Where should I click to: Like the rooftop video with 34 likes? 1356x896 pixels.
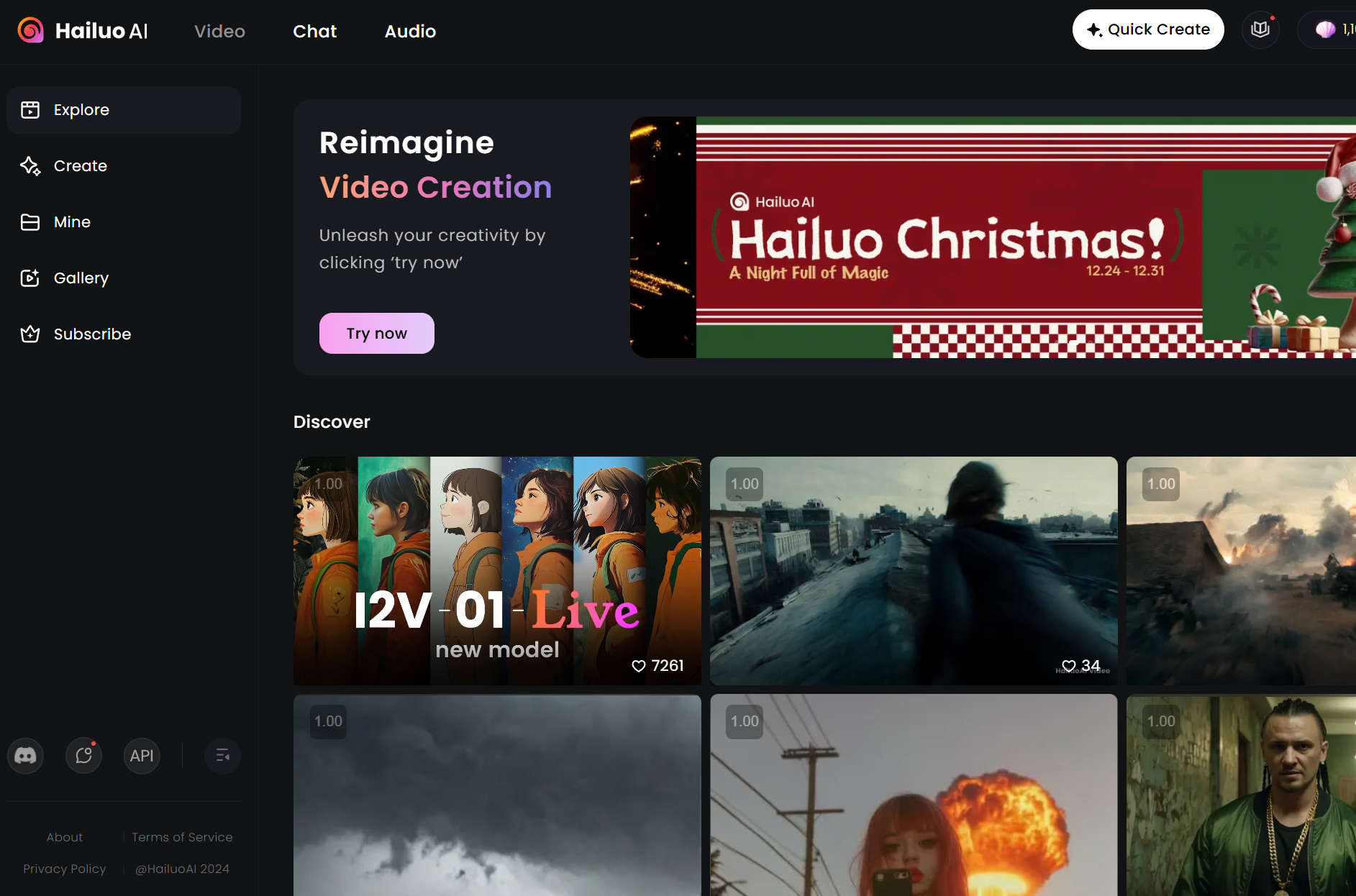click(1069, 666)
